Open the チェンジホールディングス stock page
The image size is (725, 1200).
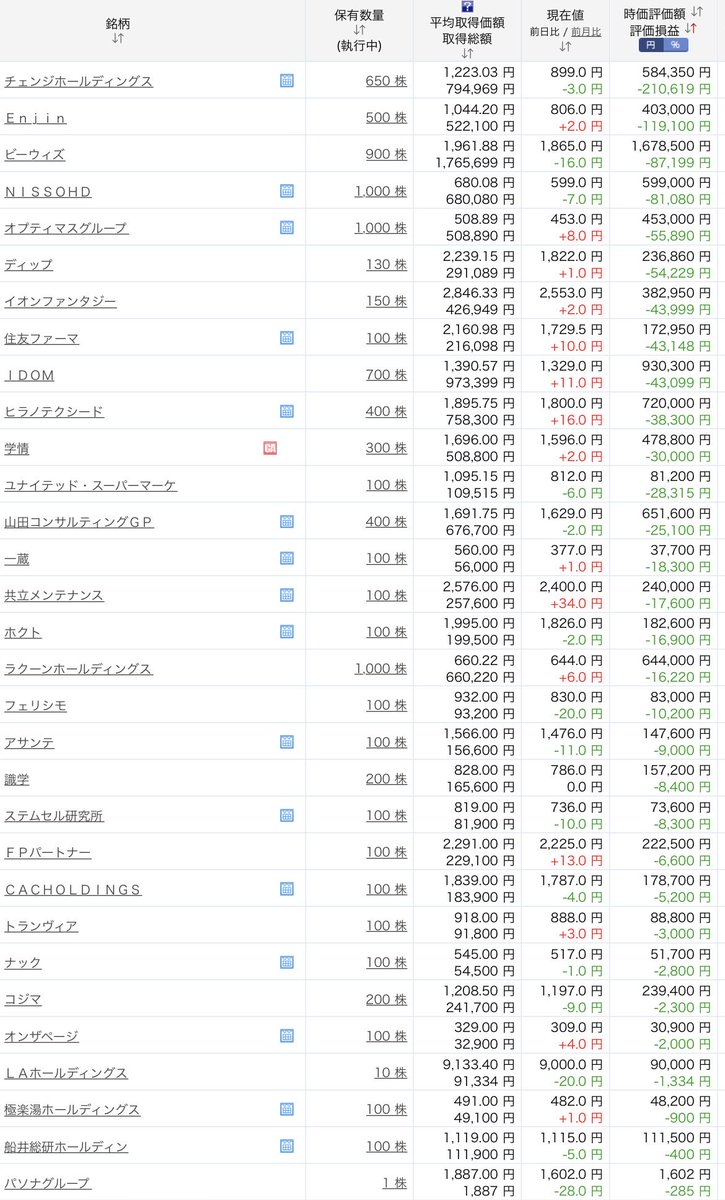[79, 81]
